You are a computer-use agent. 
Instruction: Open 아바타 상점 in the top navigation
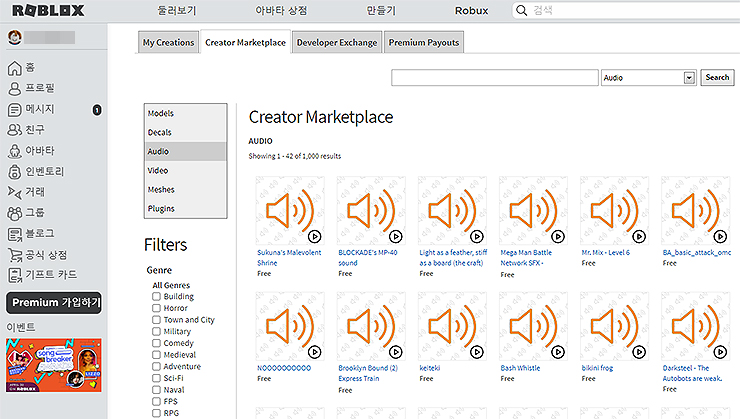click(x=281, y=10)
